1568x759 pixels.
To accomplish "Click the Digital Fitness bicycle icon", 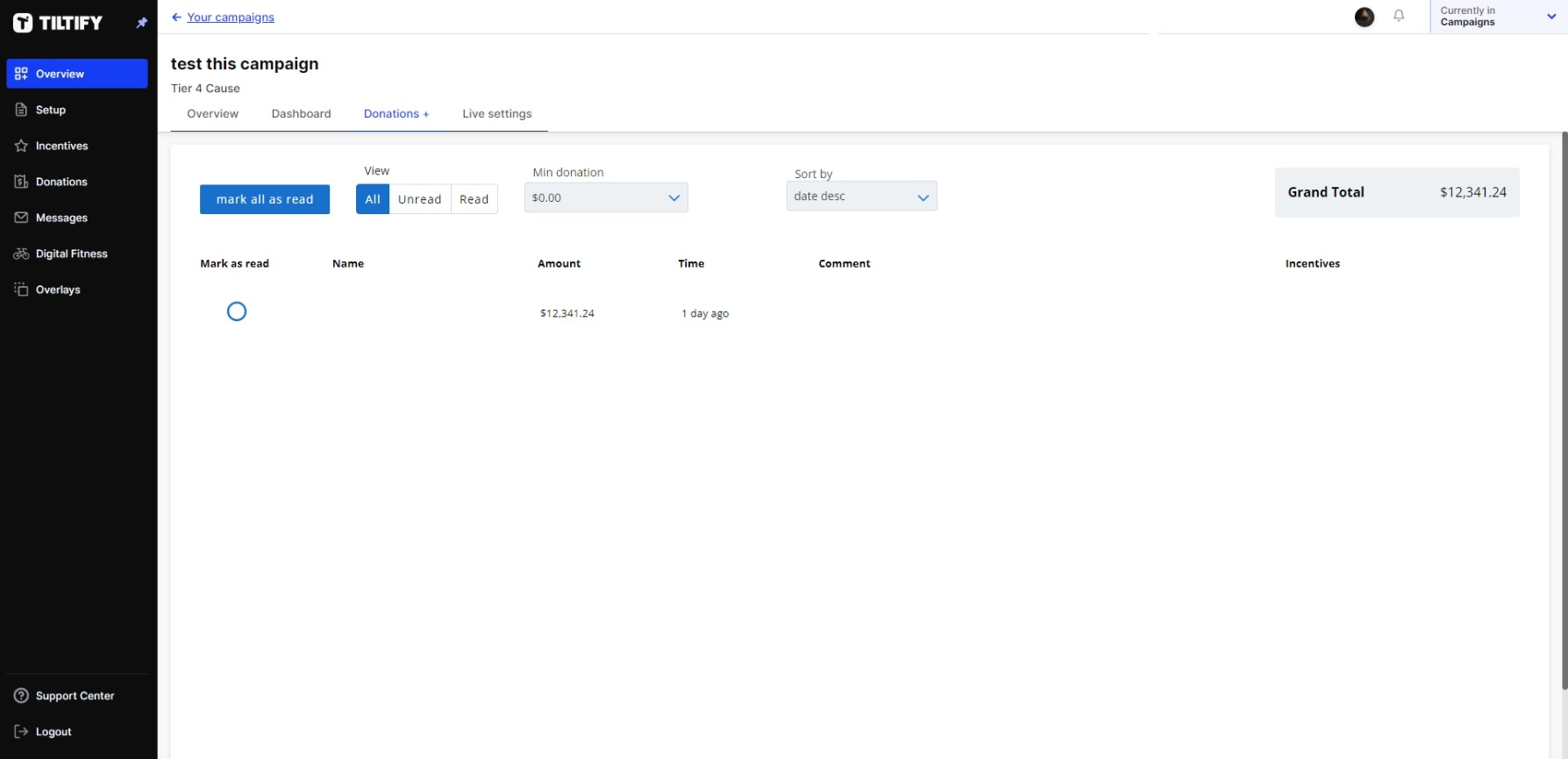I will click(x=21, y=254).
